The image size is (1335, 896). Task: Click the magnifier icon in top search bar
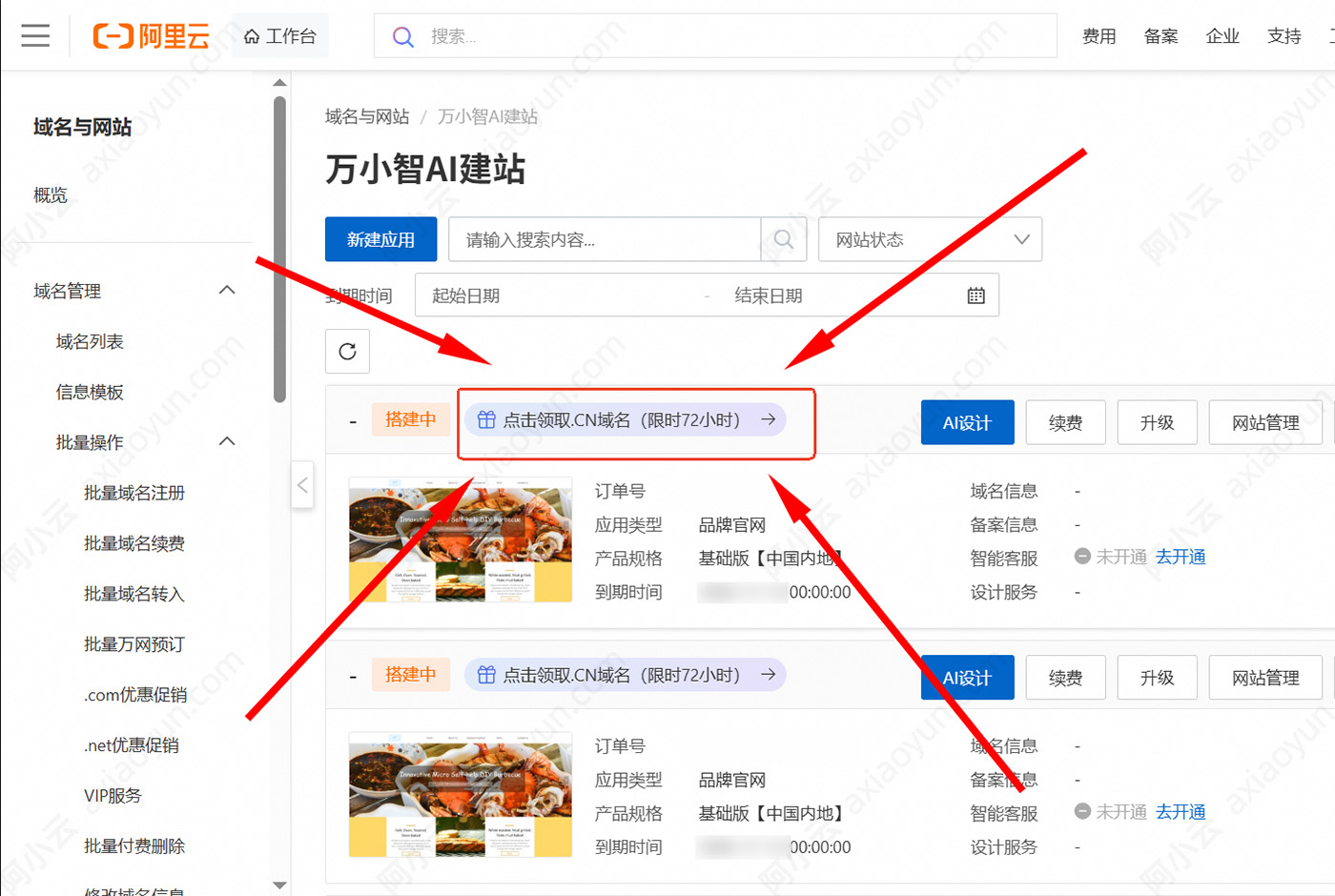tap(403, 37)
